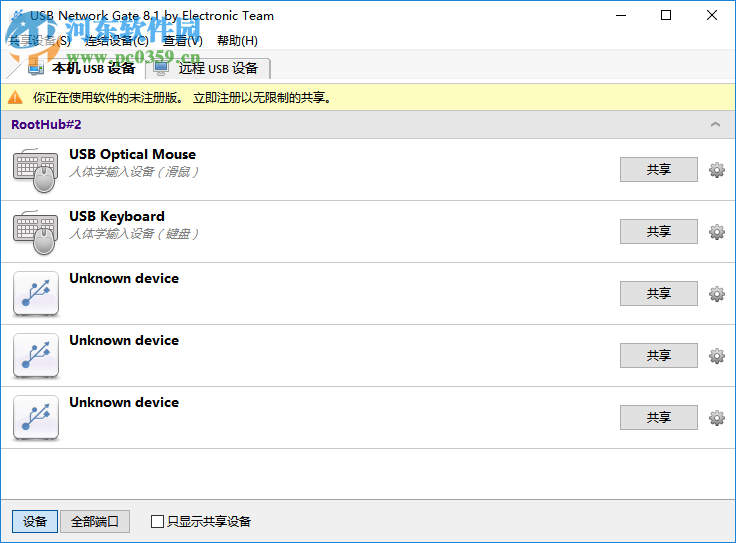Viewport: 736px width, 543px height.
Task: Minimize the USB Network Gate window
Action: click(x=621, y=15)
